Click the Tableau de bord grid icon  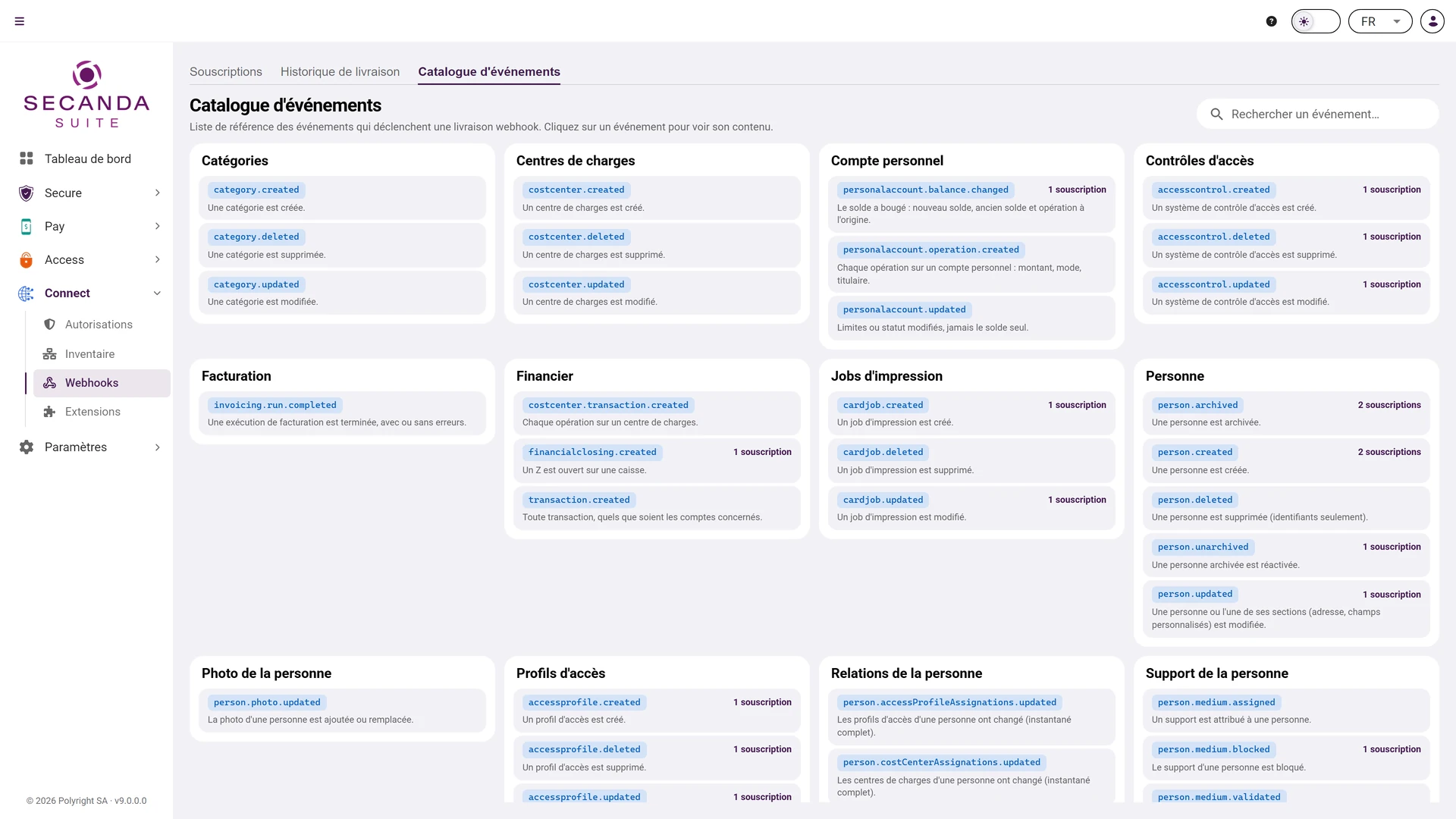27,158
